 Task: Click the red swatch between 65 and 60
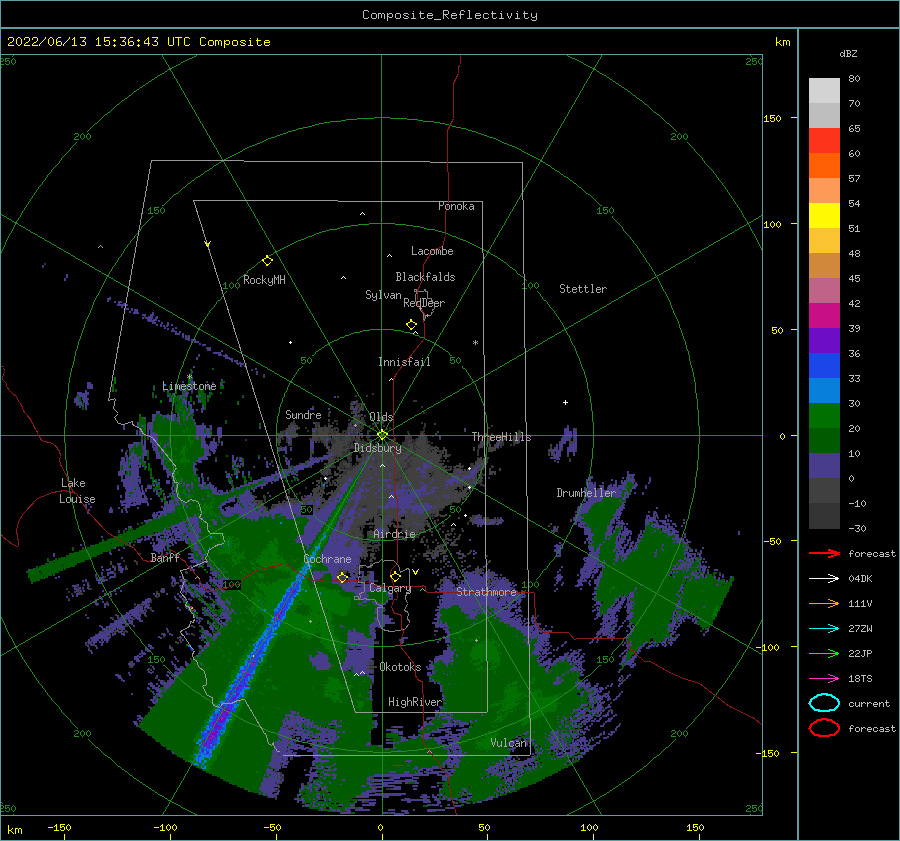point(824,141)
